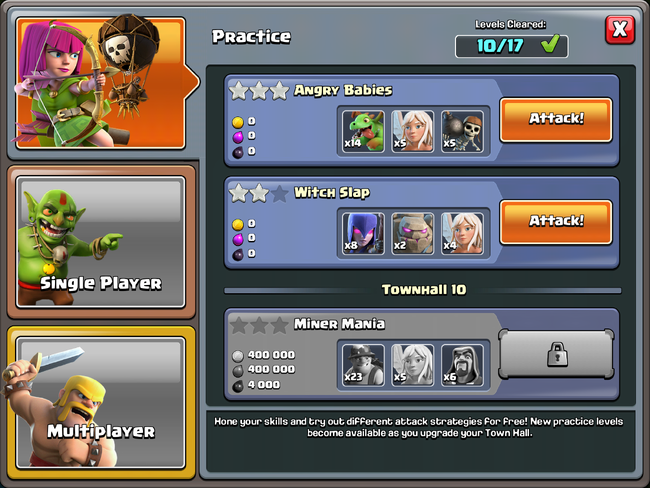The image size is (650, 488).
Task: Click the Townhall 10 section divider
Action: click(x=423, y=290)
